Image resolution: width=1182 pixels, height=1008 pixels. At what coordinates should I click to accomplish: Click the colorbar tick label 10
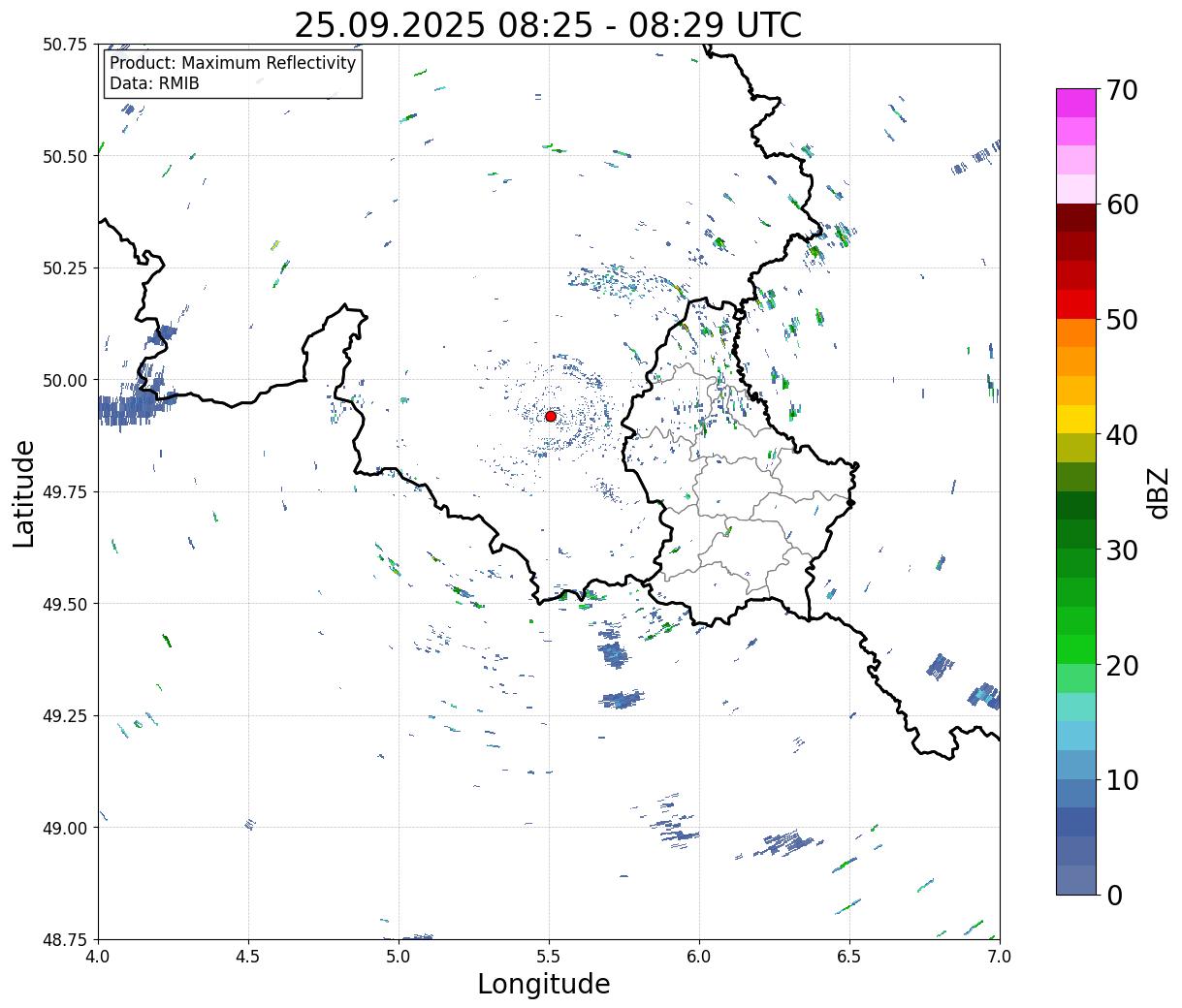coord(1122,779)
